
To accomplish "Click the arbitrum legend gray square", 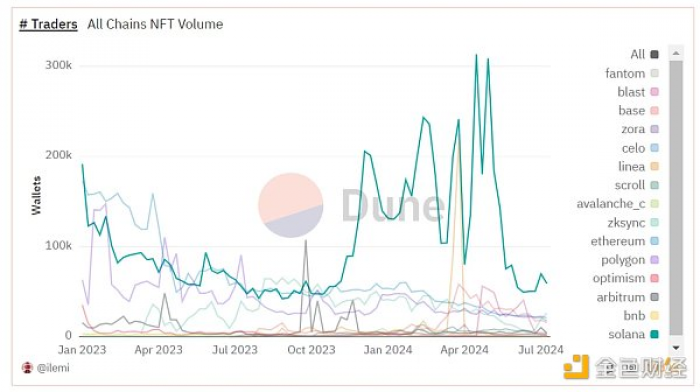I will click(654, 297).
